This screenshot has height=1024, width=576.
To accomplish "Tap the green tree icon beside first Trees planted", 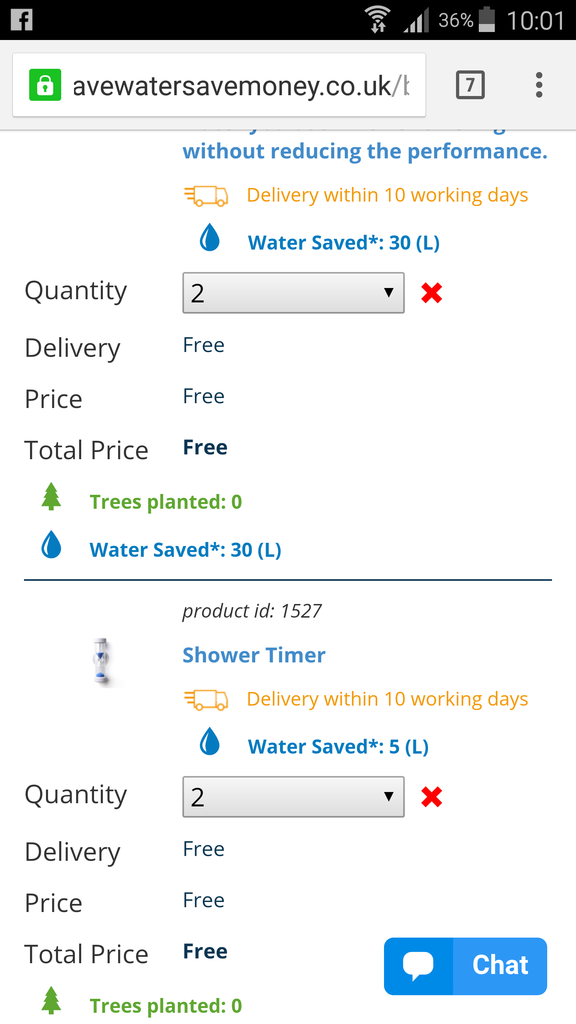I will coord(51,497).
